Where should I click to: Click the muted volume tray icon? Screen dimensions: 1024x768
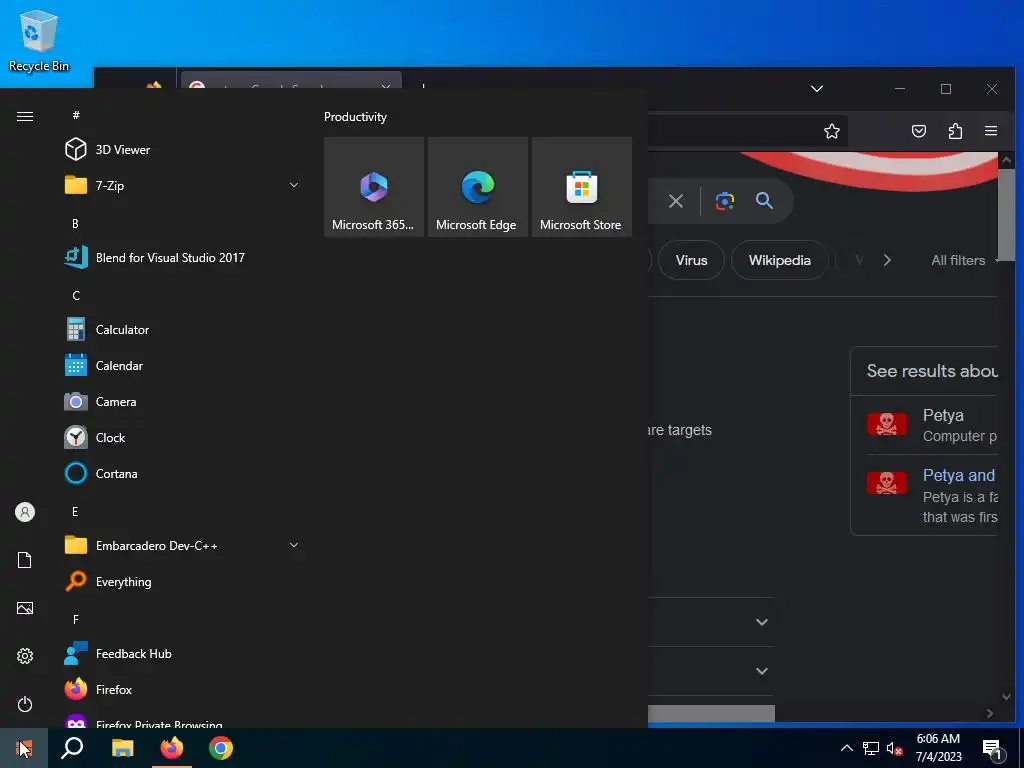click(x=894, y=748)
